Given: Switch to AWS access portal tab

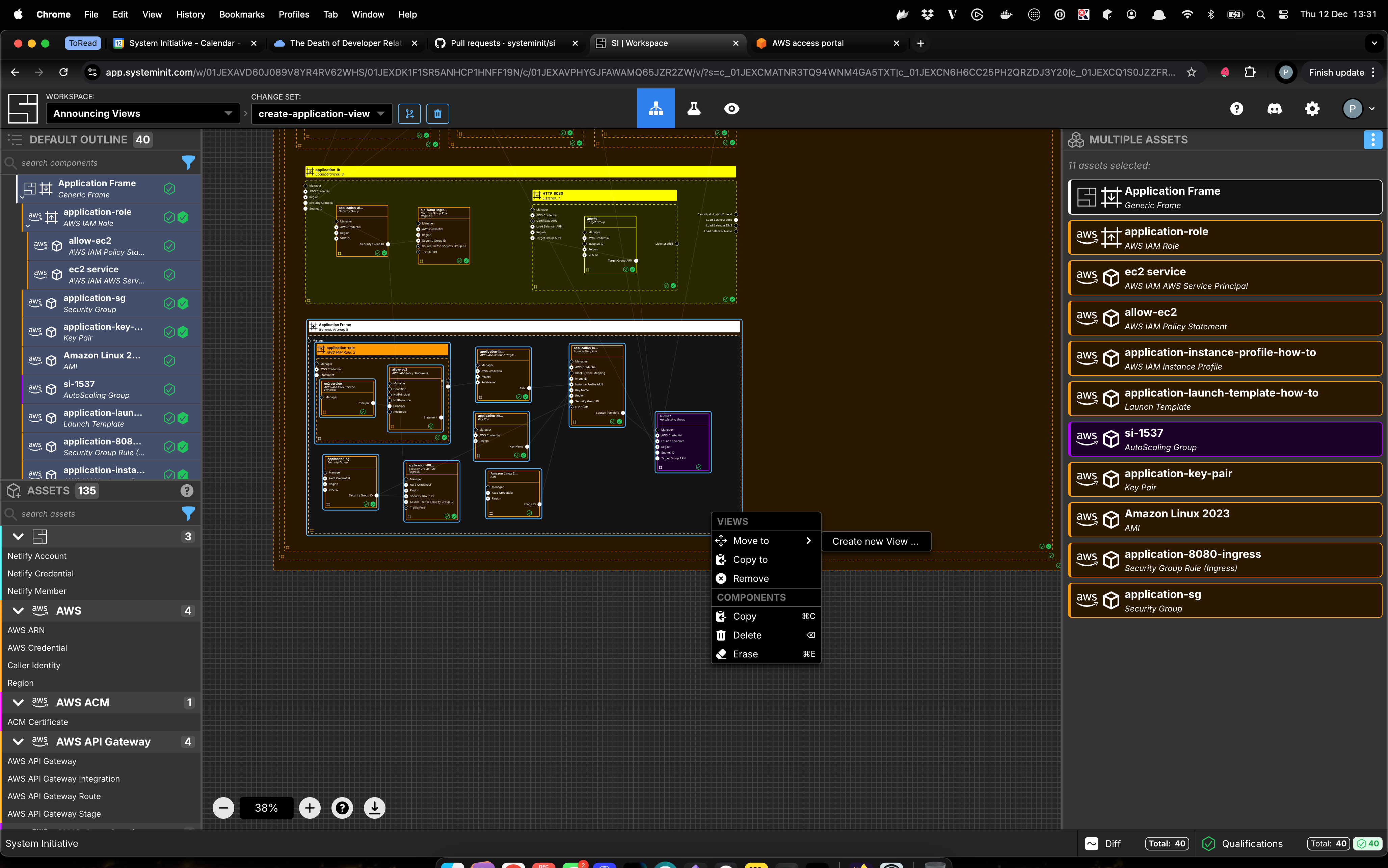Looking at the screenshot, I should pyautogui.click(x=828, y=43).
